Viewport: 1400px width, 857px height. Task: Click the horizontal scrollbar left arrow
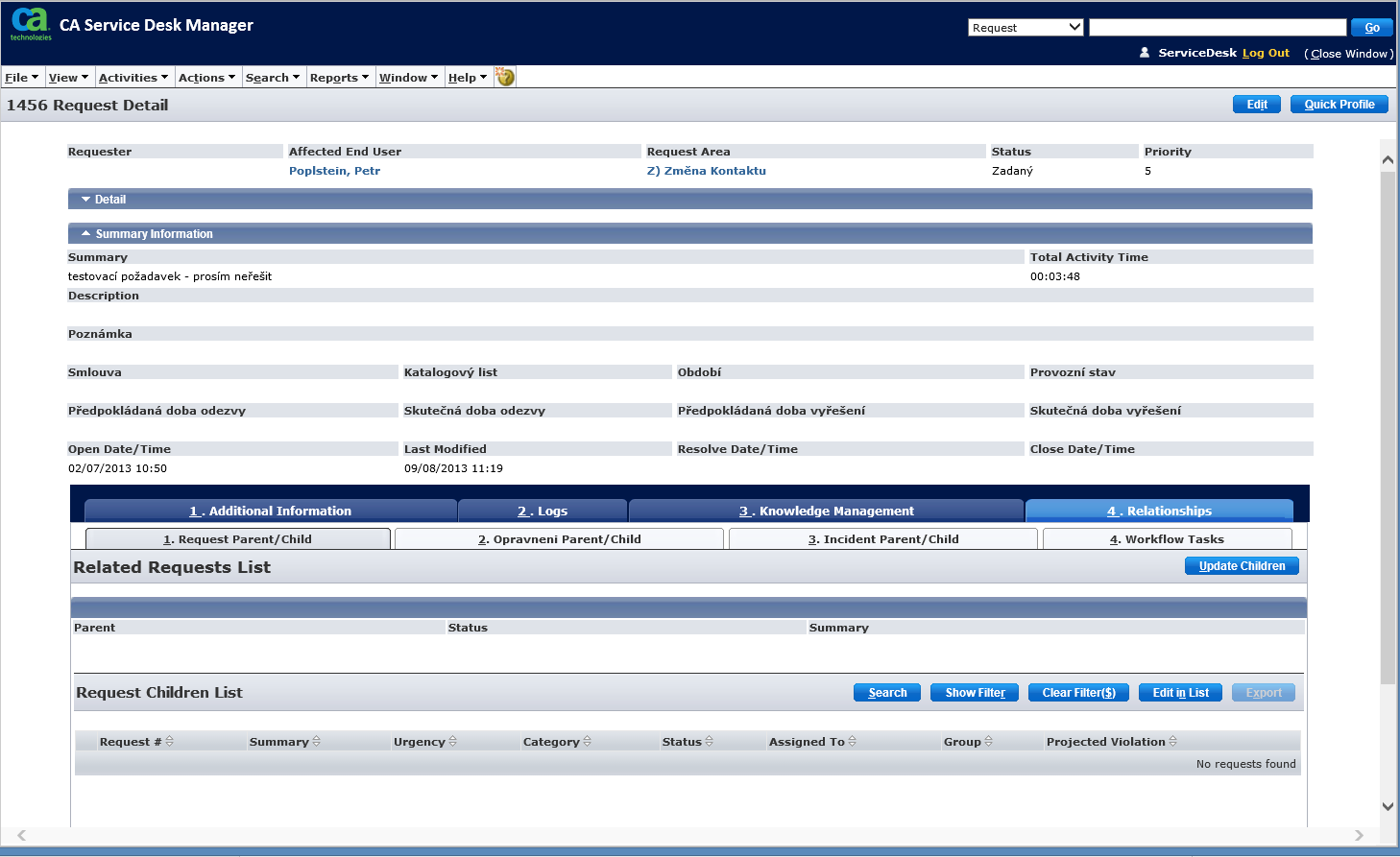[21, 835]
